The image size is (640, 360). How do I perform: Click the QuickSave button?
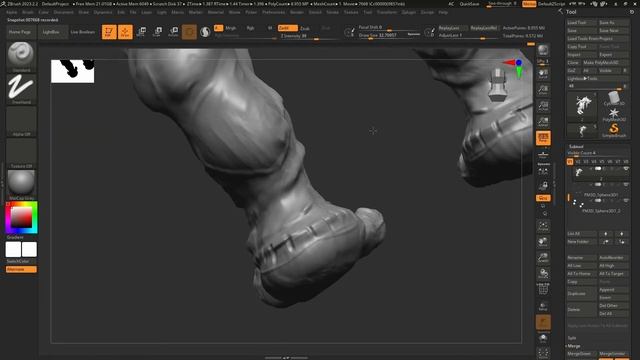(469, 4)
